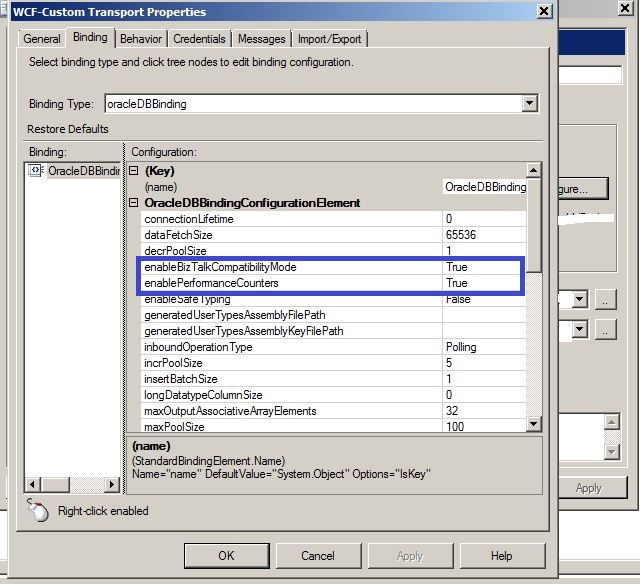Open the lower dropdown in background window
640x584 pixels.
579,329
